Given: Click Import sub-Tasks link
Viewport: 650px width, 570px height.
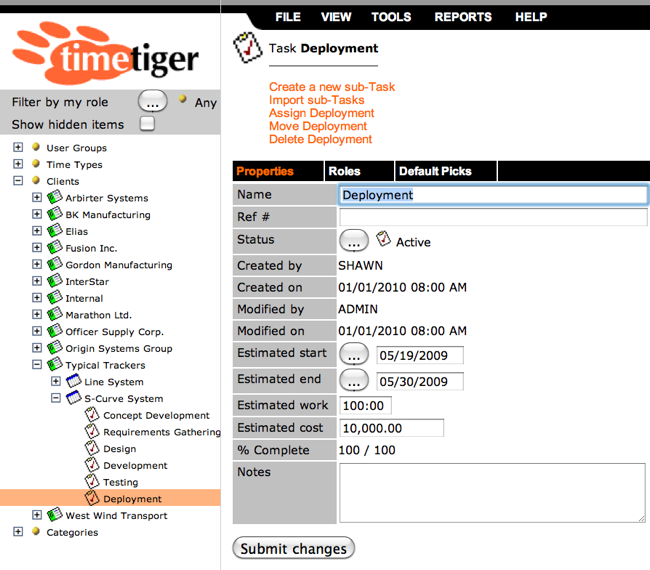Looking at the screenshot, I should 316,100.
